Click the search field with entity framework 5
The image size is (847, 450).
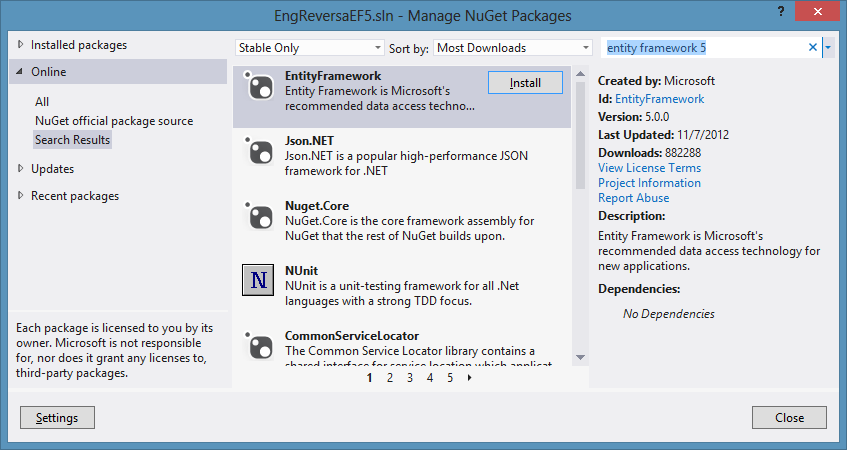click(x=703, y=48)
